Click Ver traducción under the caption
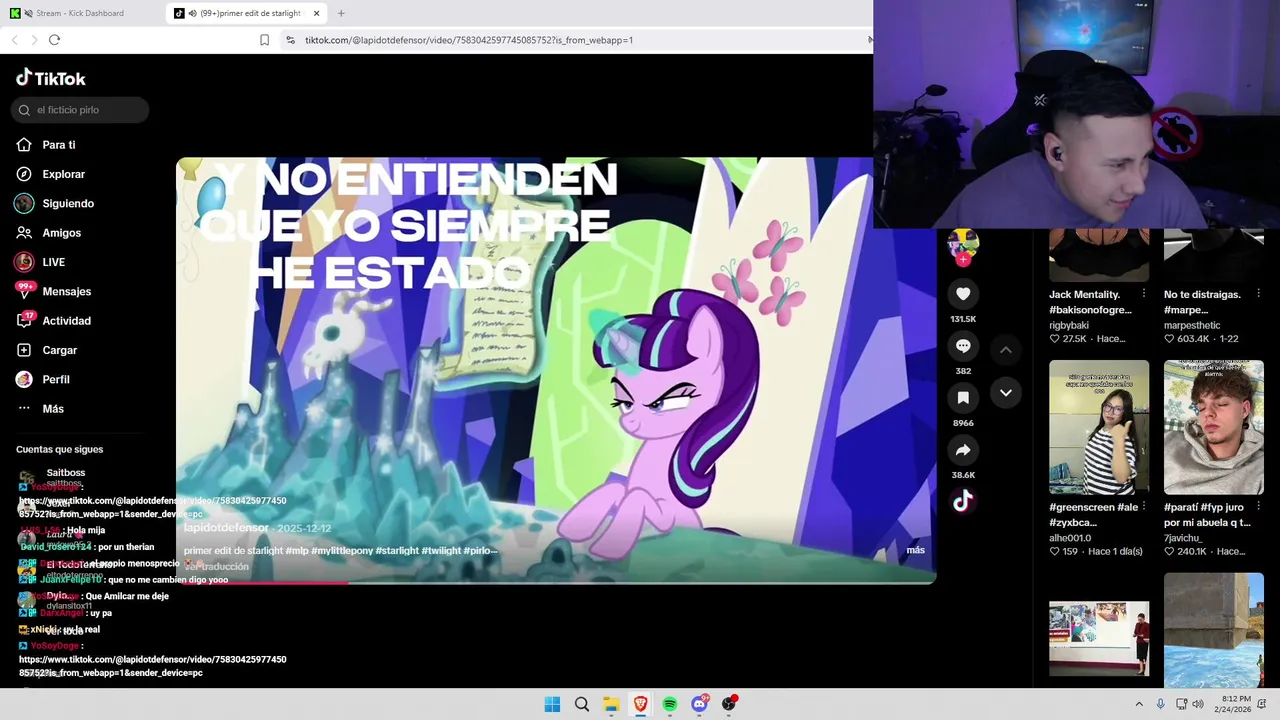The image size is (1280, 720). (x=216, y=566)
